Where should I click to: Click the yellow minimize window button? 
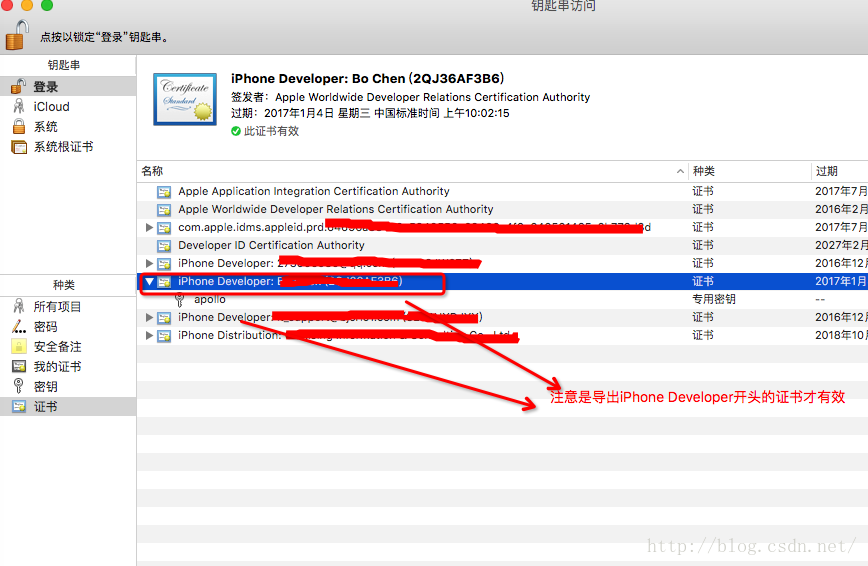point(27,5)
